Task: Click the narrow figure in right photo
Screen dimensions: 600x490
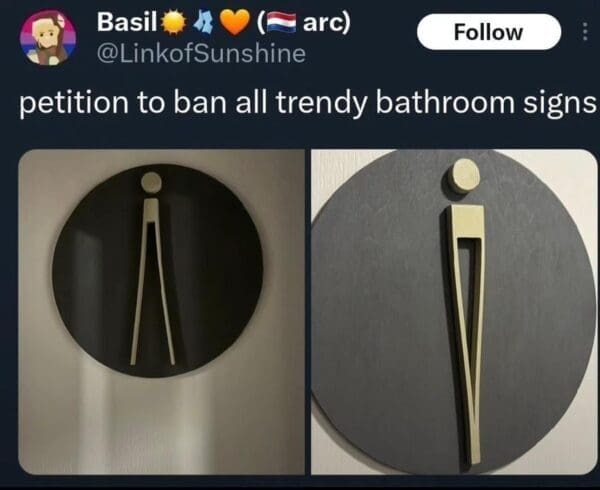Action: 466,335
